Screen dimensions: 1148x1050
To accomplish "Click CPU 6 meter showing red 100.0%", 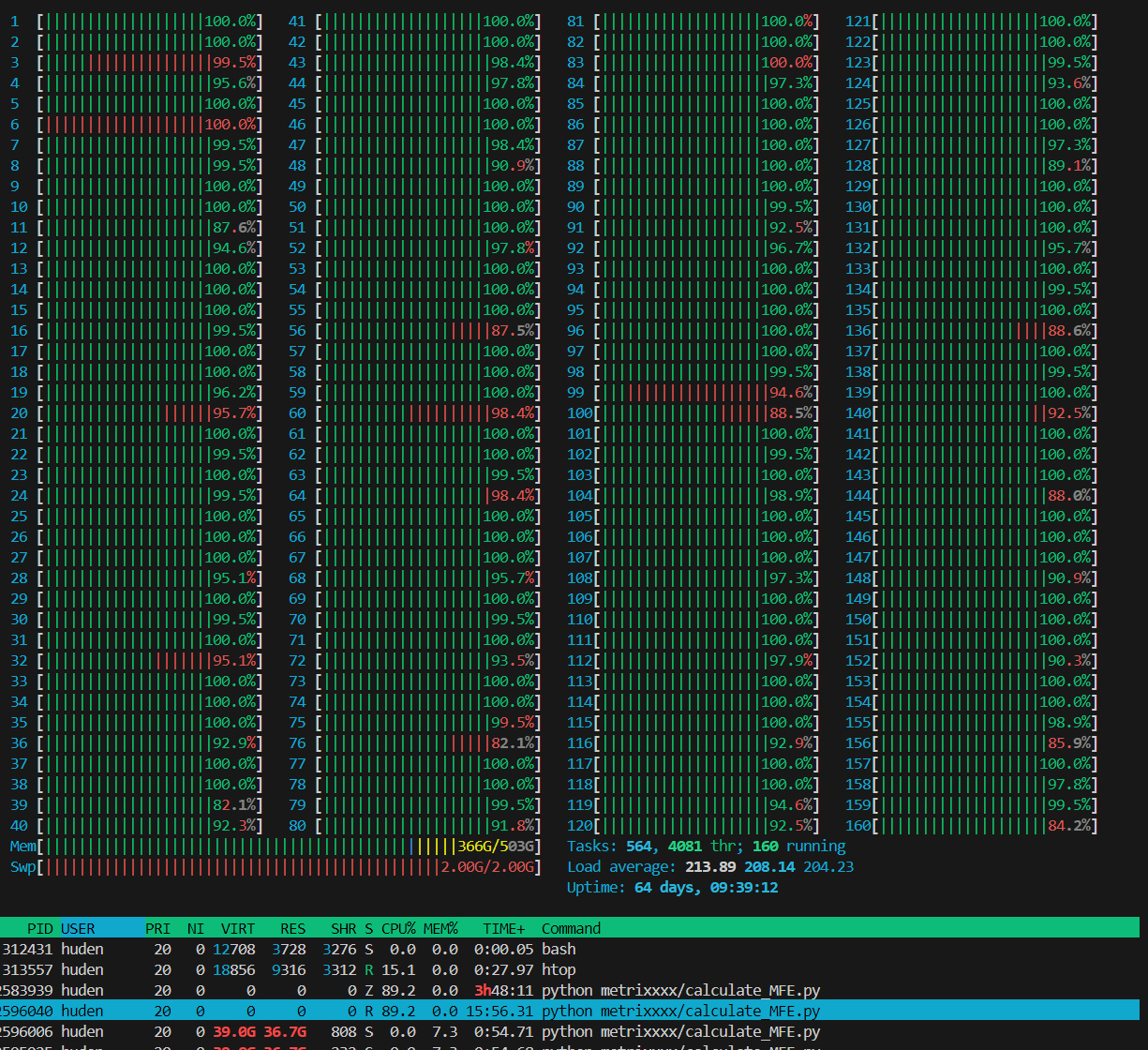I will [x=138, y=124].
